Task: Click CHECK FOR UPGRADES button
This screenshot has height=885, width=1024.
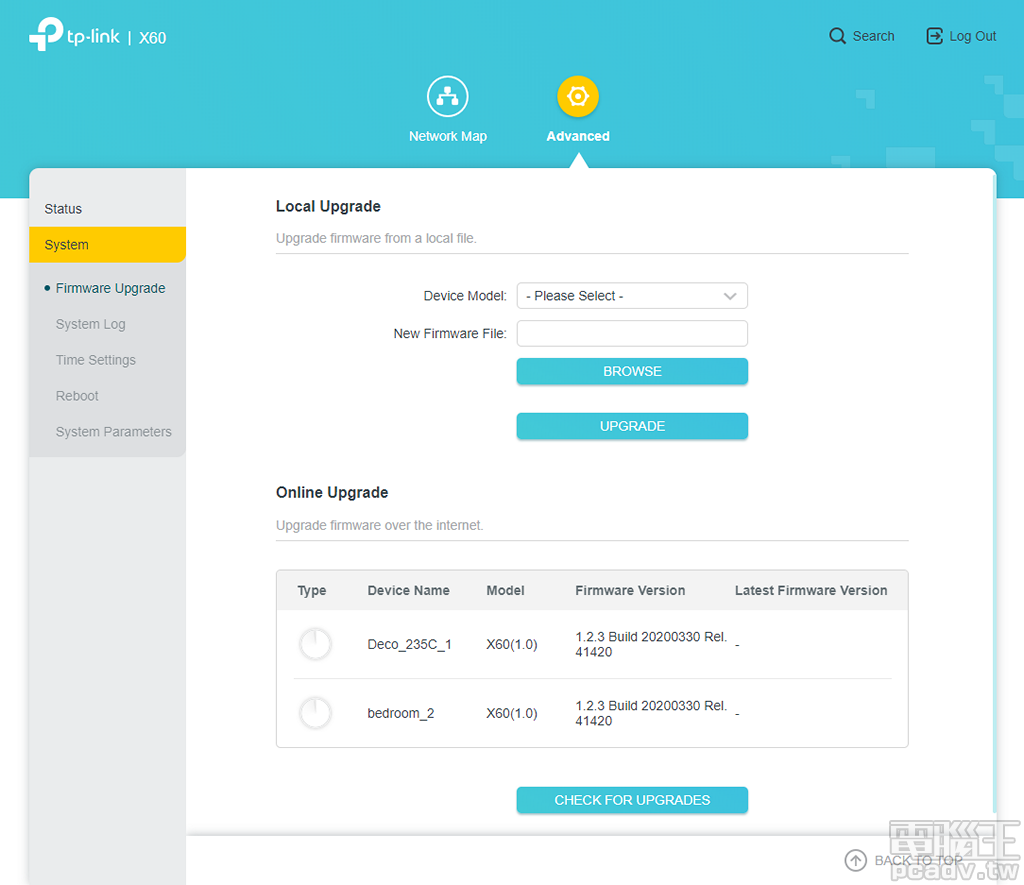Action: tap(632, 800)
